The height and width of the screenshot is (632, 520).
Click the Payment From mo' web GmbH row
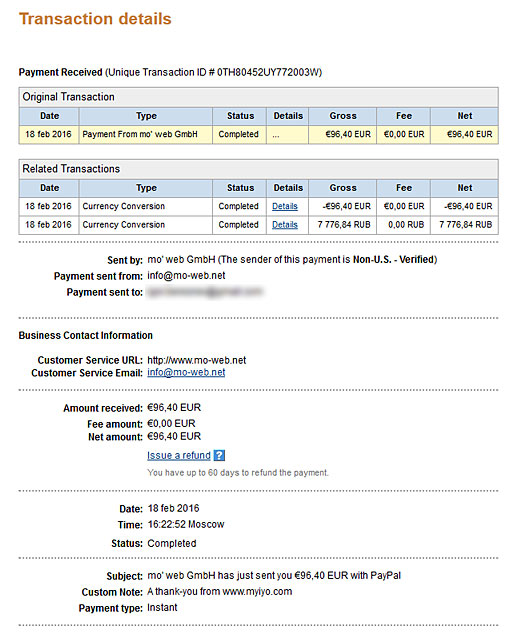click(258, 134)
